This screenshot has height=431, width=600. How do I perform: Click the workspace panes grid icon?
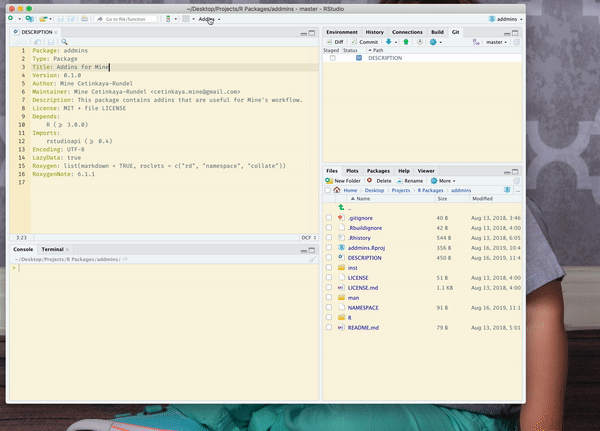(x=186, y=19)
